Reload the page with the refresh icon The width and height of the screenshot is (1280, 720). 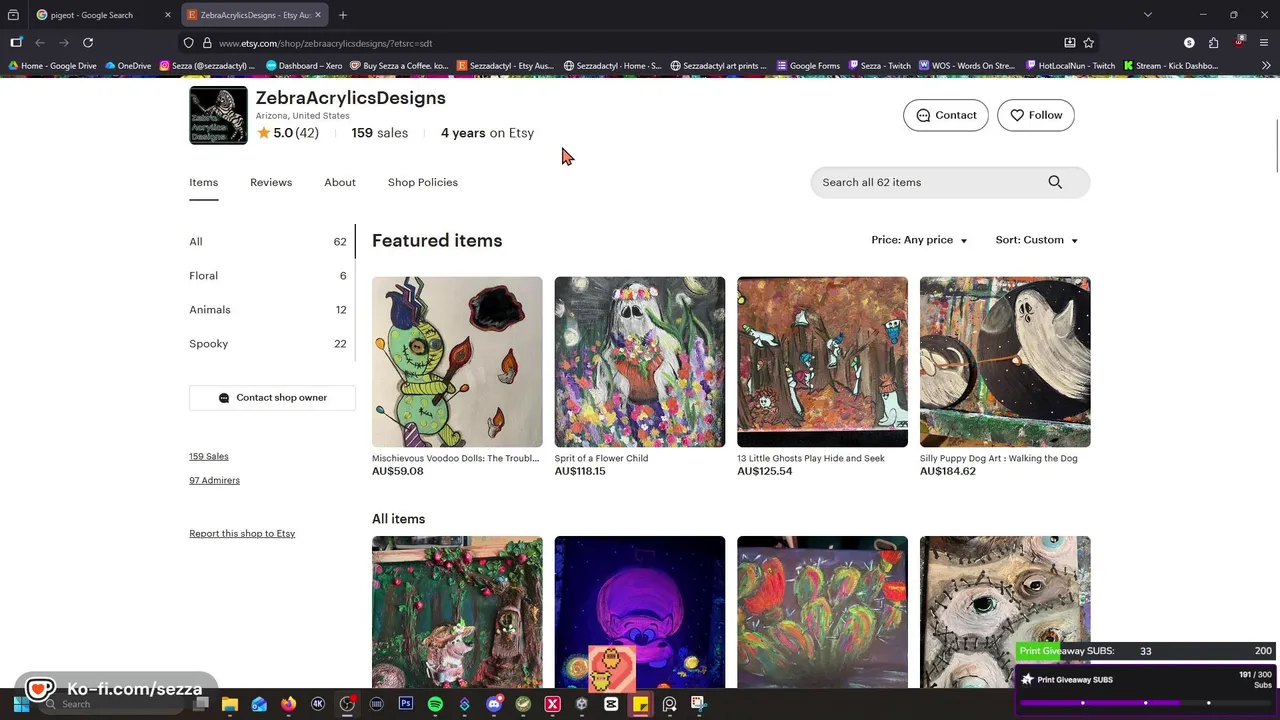tap(88, 43)
